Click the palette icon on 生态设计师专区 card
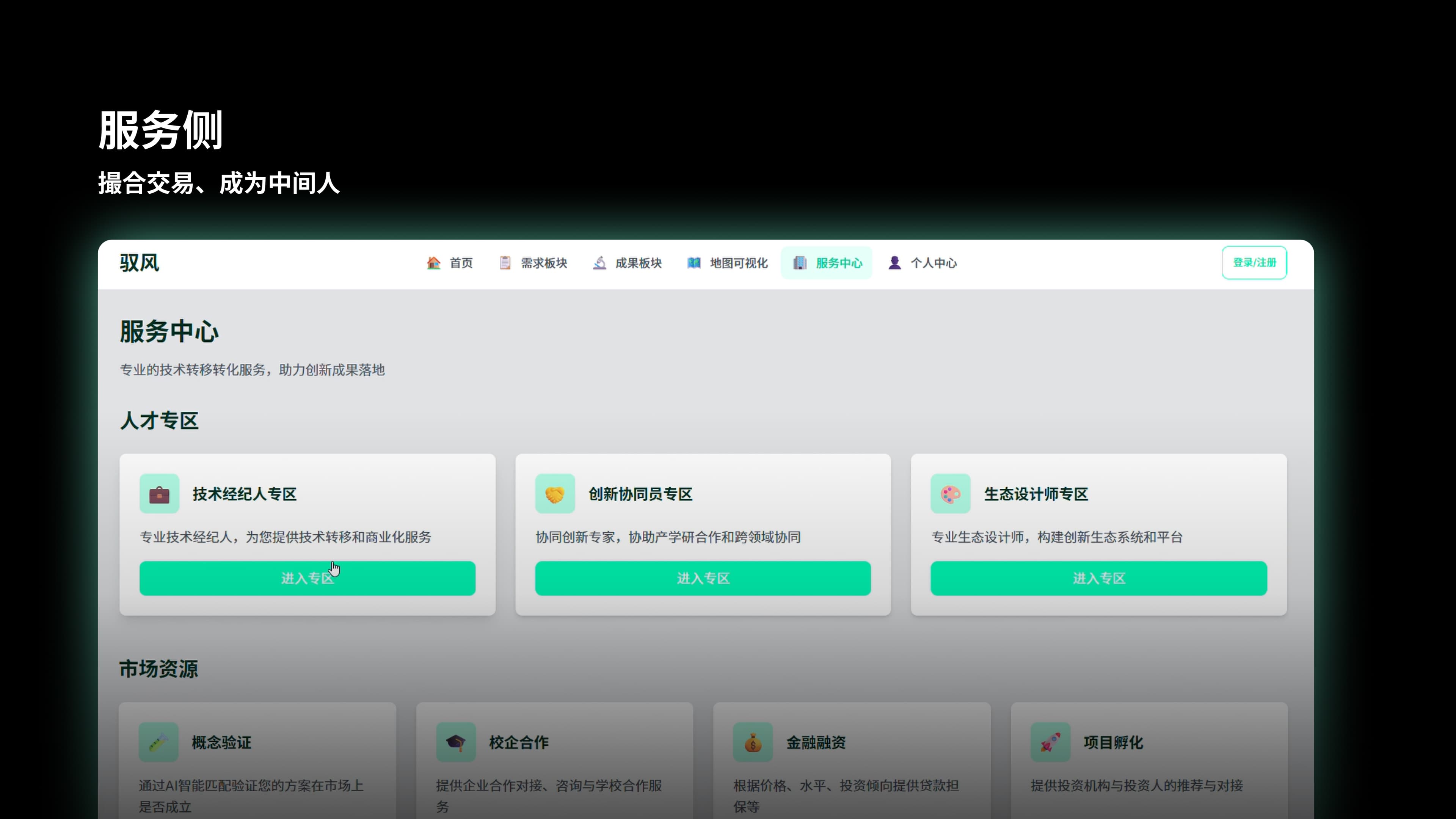 tap(951, 494)
